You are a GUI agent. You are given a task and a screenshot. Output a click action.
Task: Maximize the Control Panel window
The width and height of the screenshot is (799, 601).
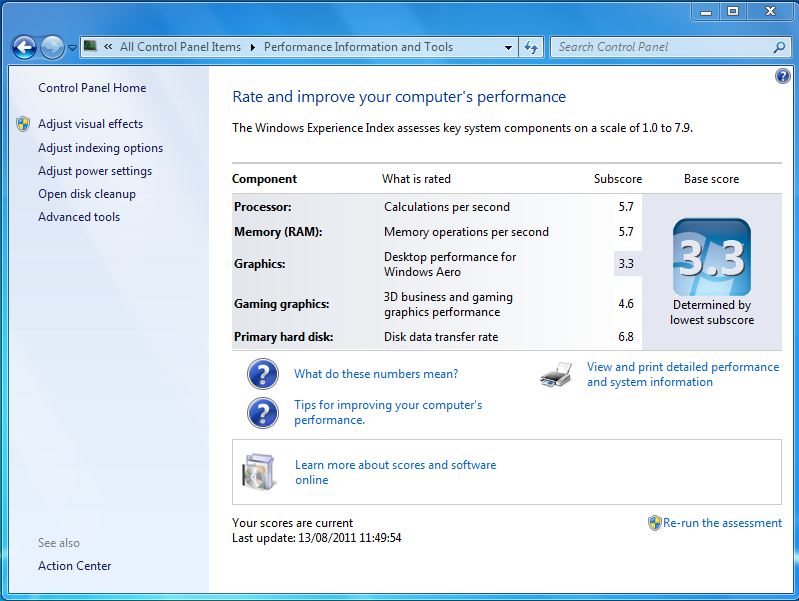733,11
